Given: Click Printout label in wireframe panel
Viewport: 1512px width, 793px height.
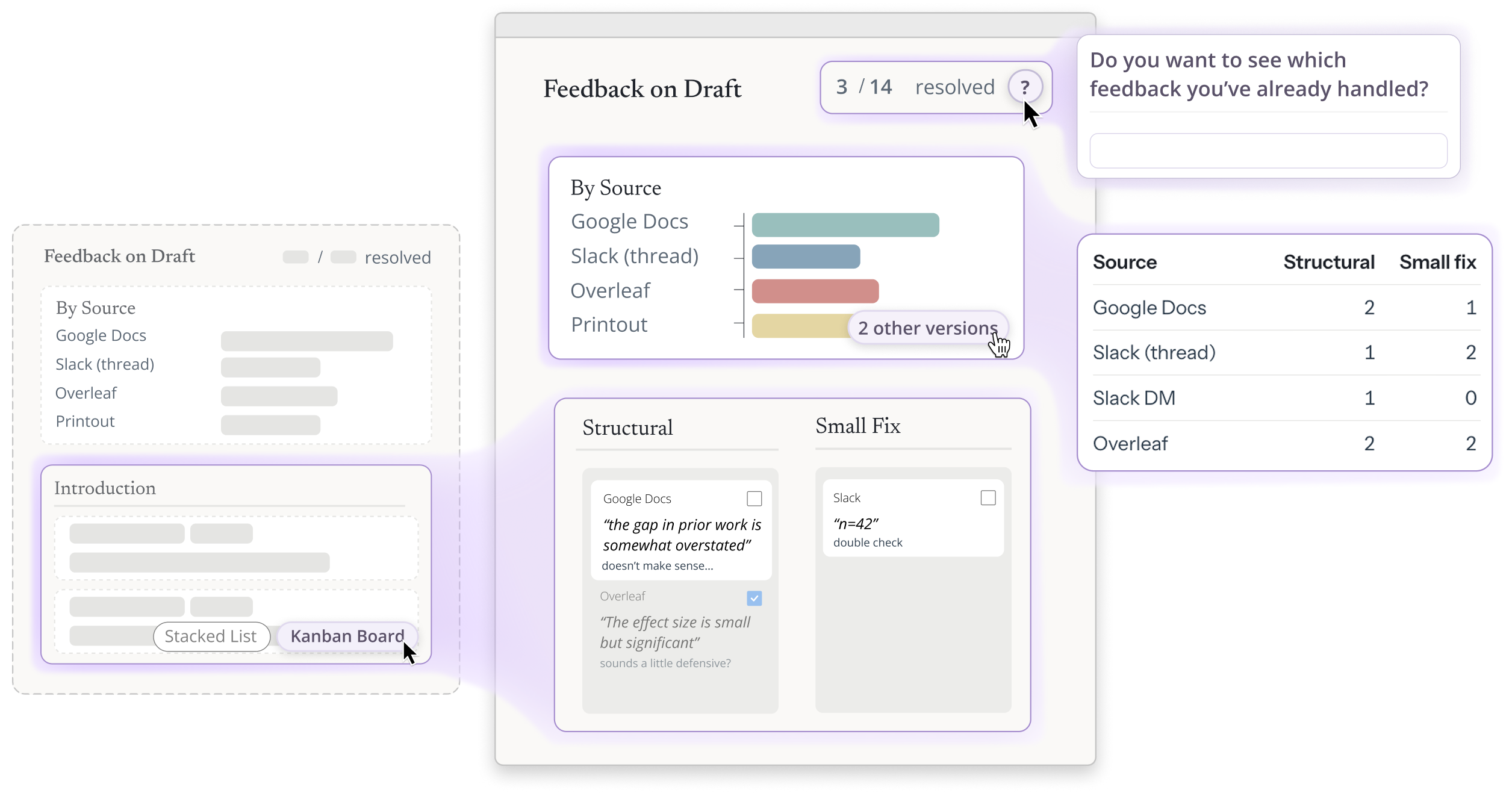Looking at the screenshot, I should pos(85,421).
